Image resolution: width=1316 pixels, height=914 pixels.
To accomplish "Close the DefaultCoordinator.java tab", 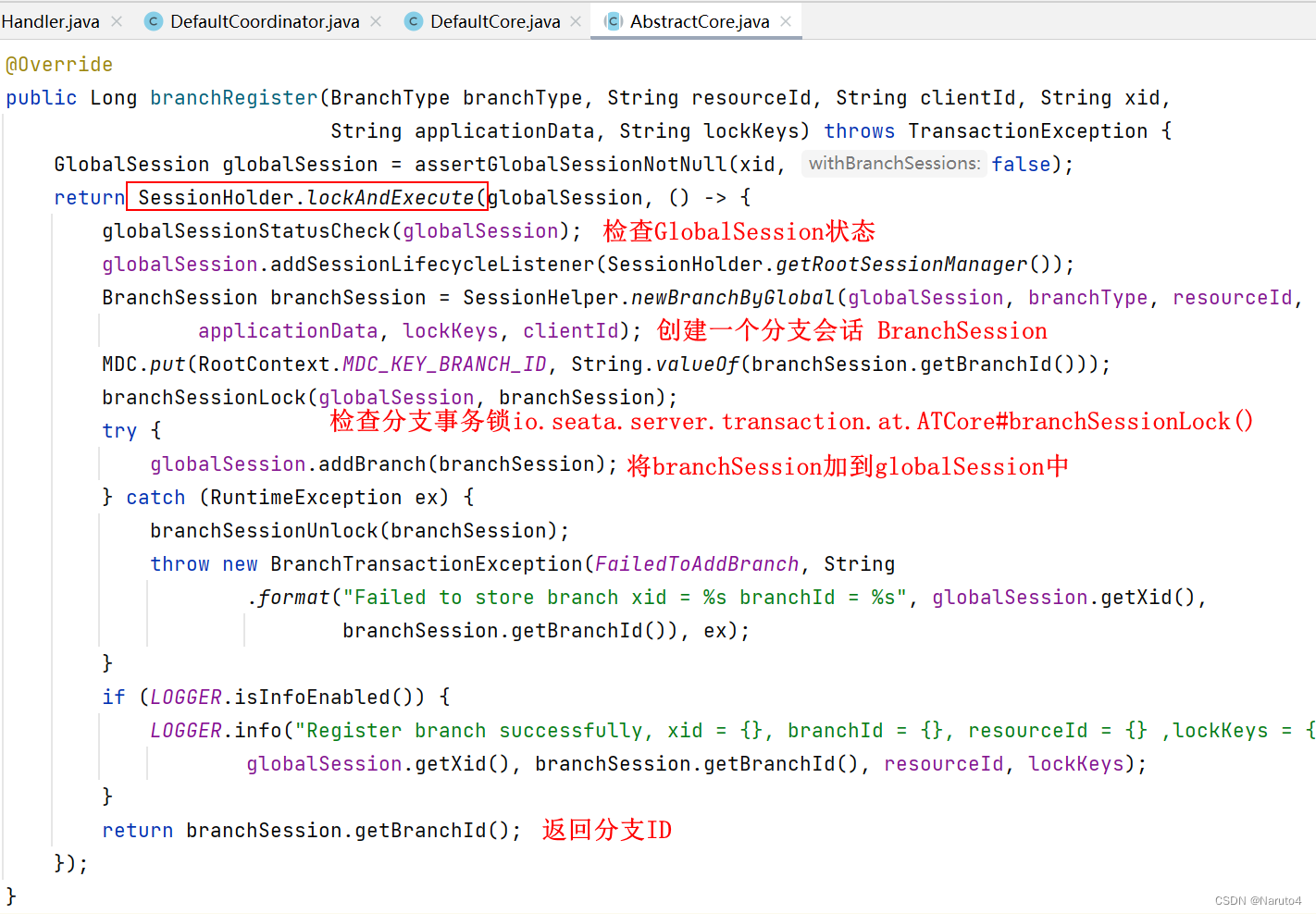I will [x=376, y=21].
